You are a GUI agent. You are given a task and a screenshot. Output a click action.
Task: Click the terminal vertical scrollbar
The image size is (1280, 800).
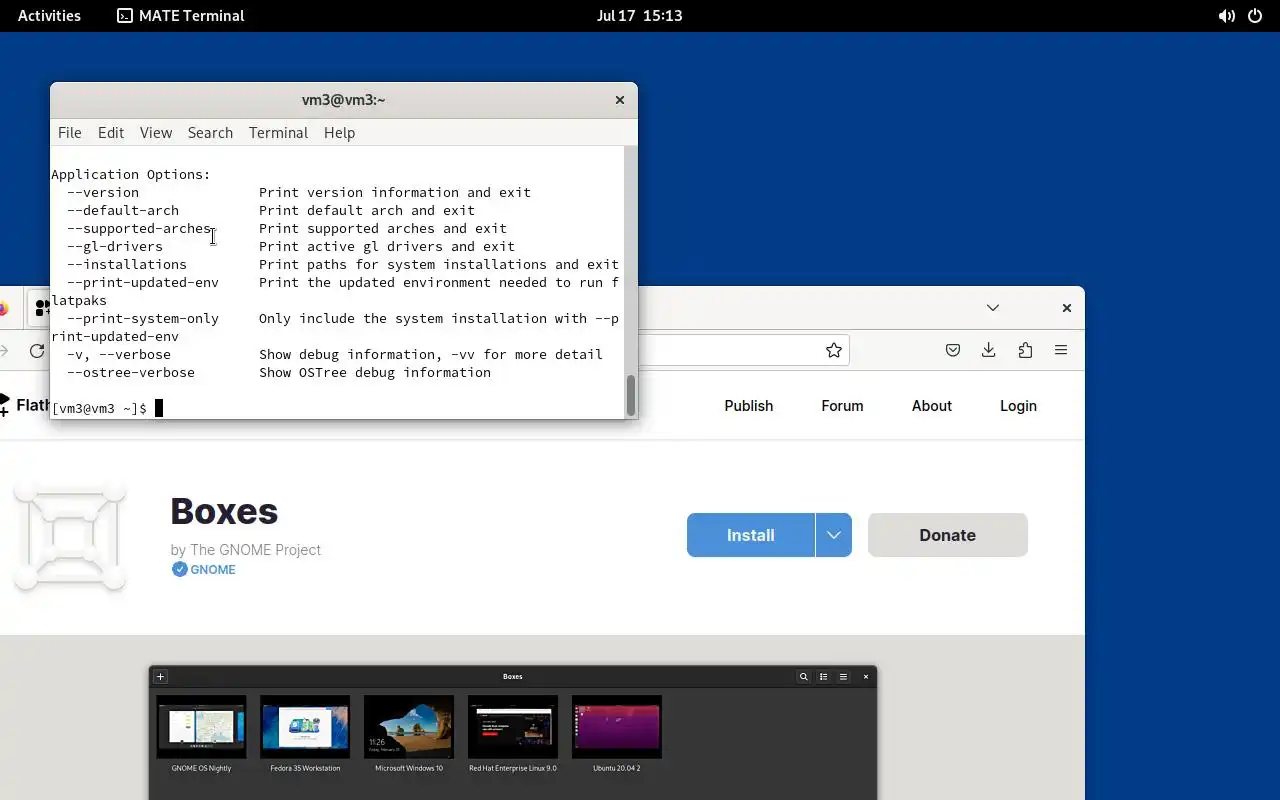click(631, 395)
